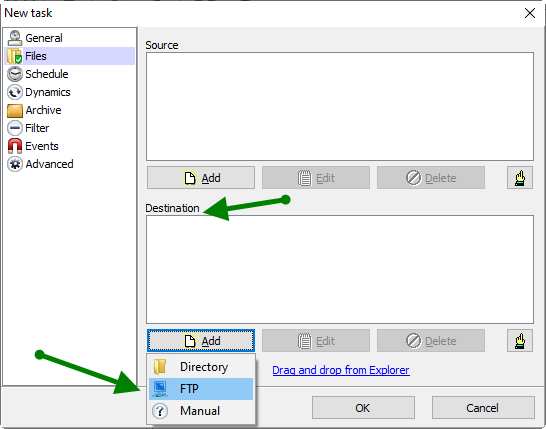Open the Events magnet icon
Viewport: 546px width, 429px height.
pyautogui.click(x=15, y=146)
